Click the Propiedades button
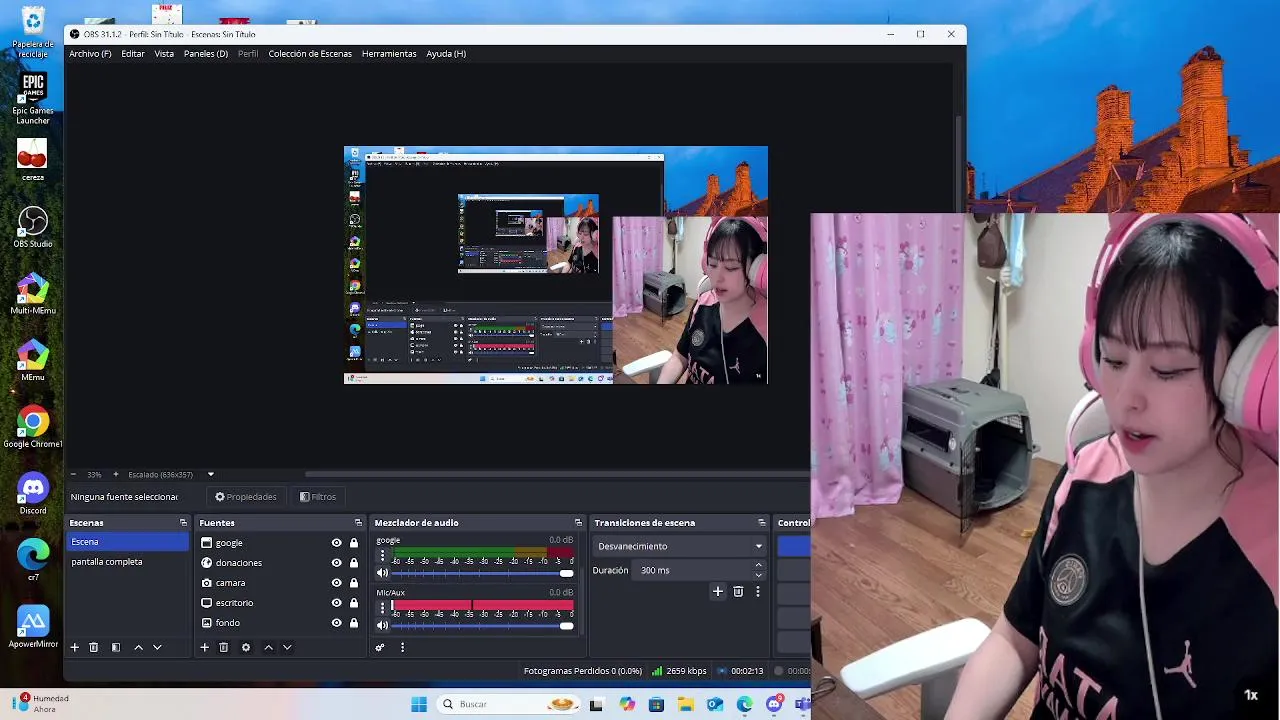 pos(246,497)
